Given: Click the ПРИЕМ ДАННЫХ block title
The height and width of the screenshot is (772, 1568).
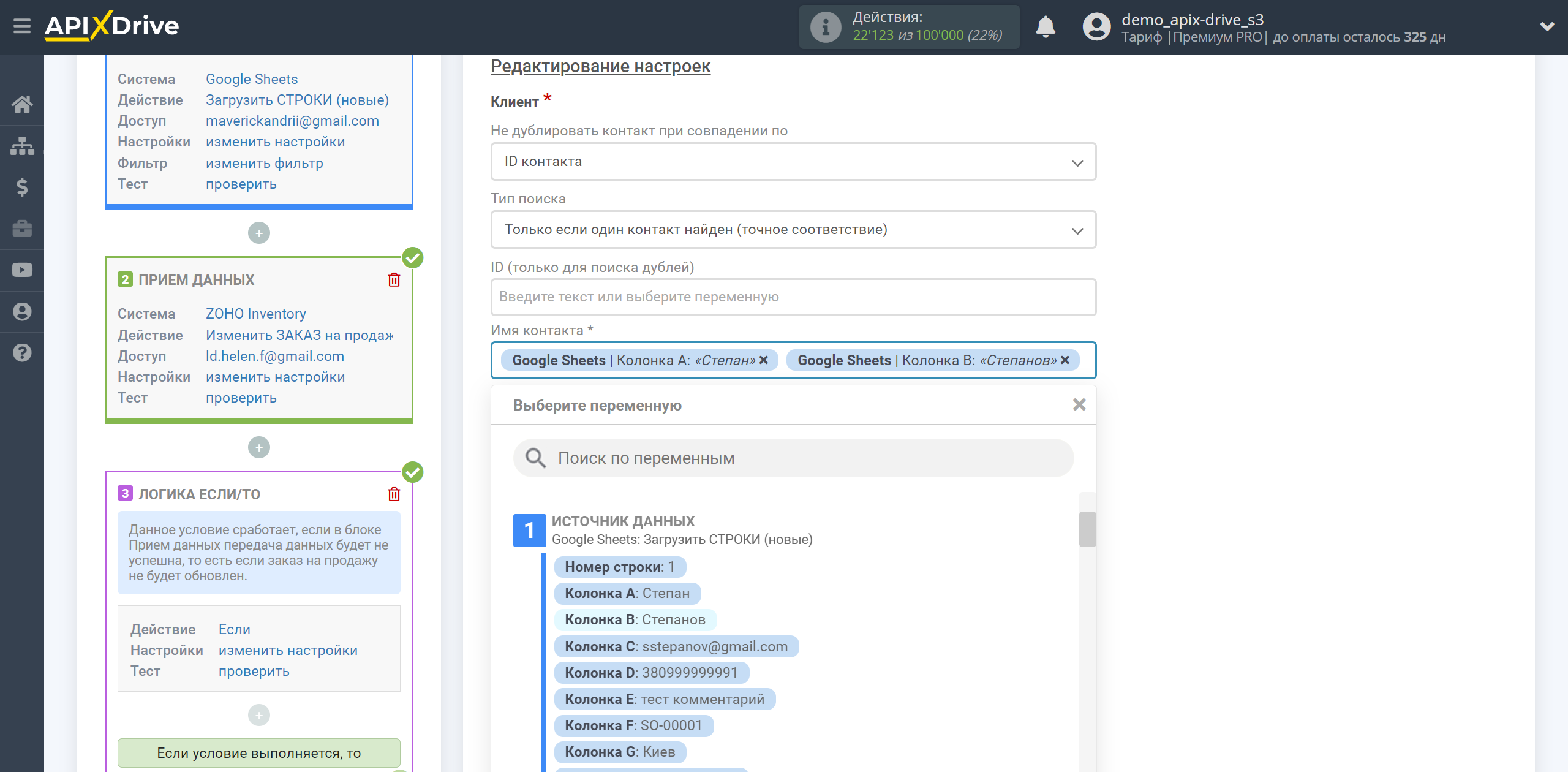Looking at the screenshot, I should (x=196, y=280).
